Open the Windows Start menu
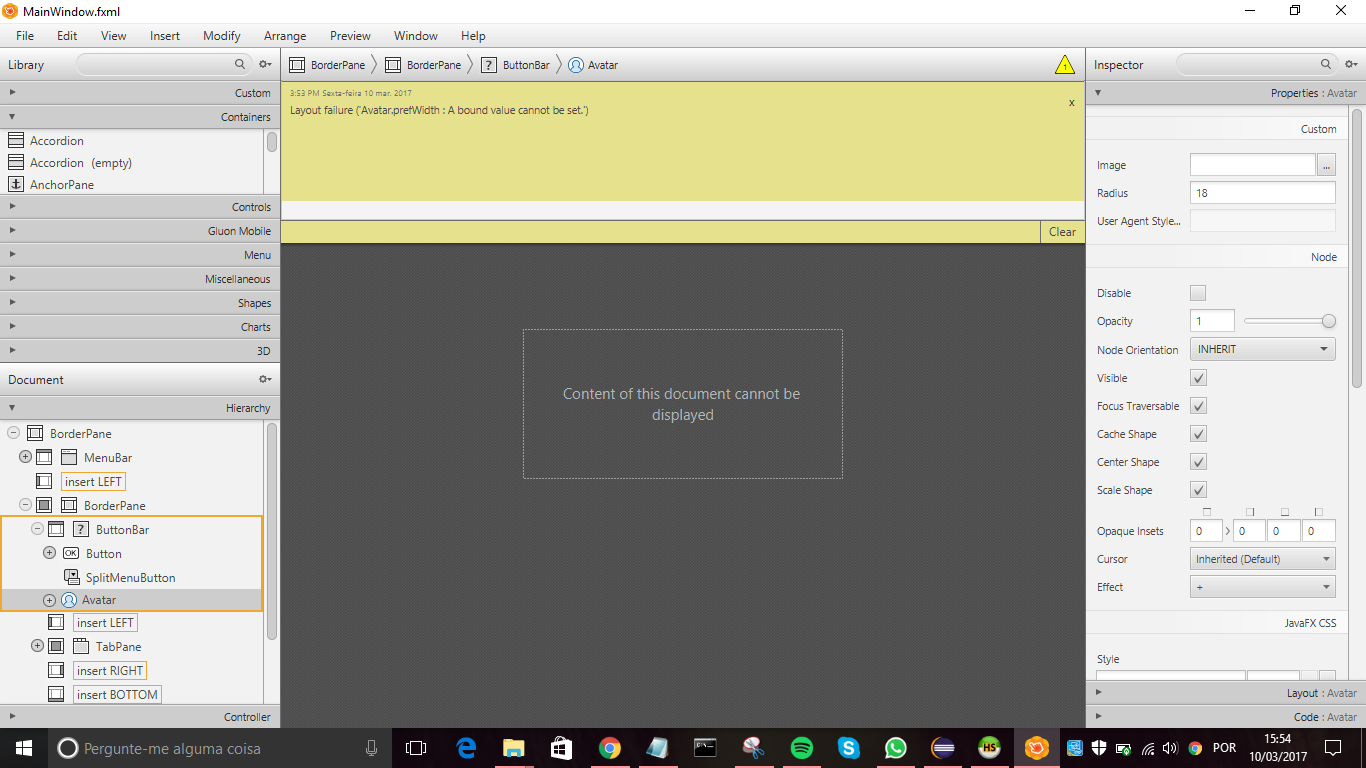This screenshot has width=1366, height=768. pos(24,748)
